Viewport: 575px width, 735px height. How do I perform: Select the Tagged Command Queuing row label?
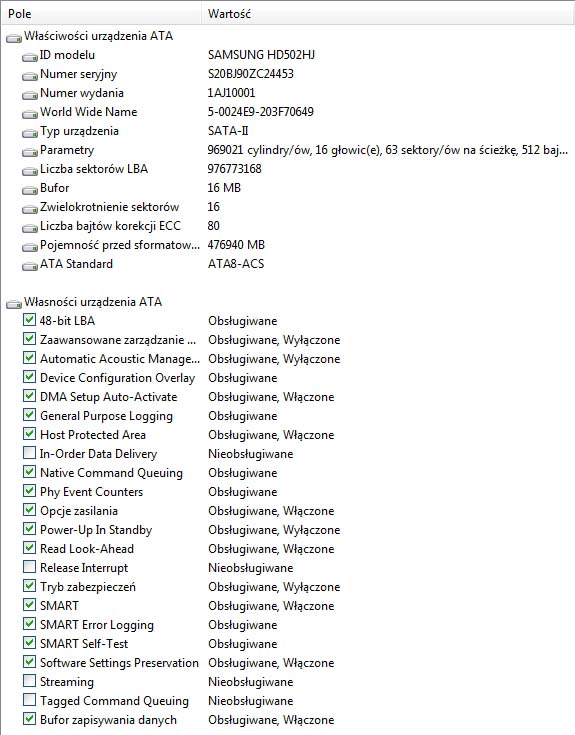pos(114,701)
